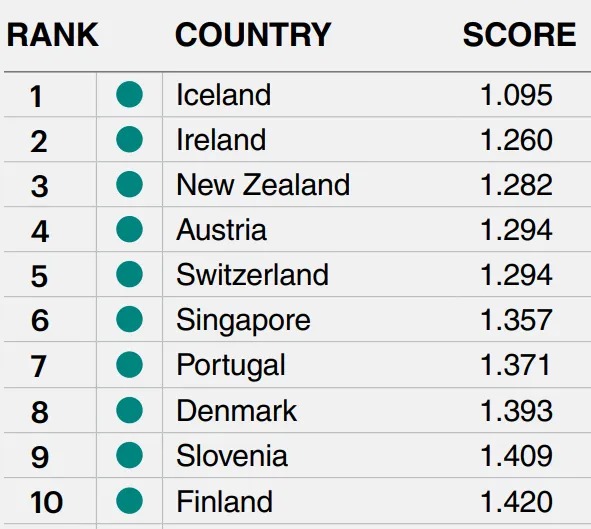Viewport: 591px width, 529px height.
Task: Select rank number 10
Action: pyautogui.click(x=46, y=502)
